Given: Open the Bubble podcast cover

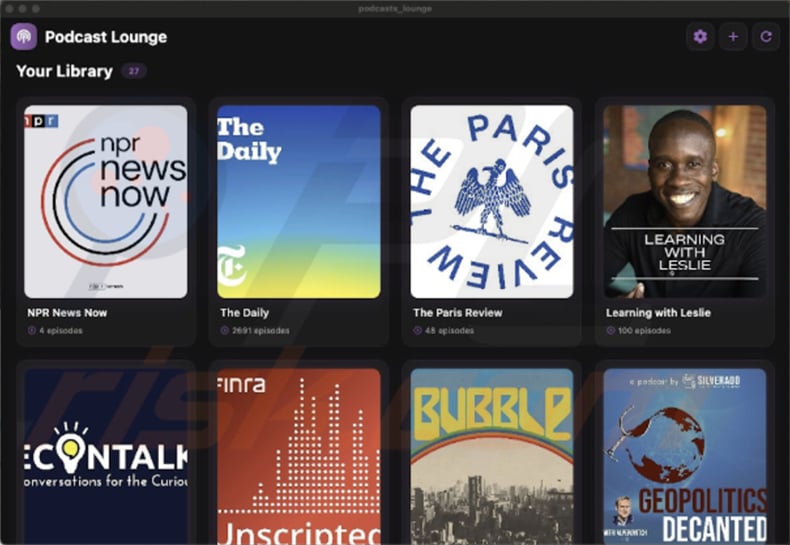Looking at the screenshot, I should (492, 456).
